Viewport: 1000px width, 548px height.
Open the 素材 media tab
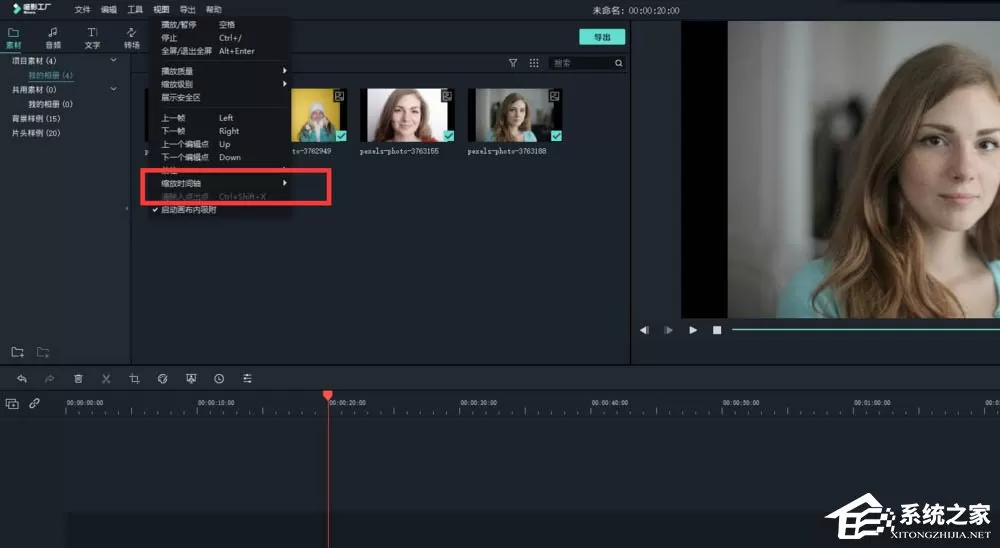coord(13,38)
